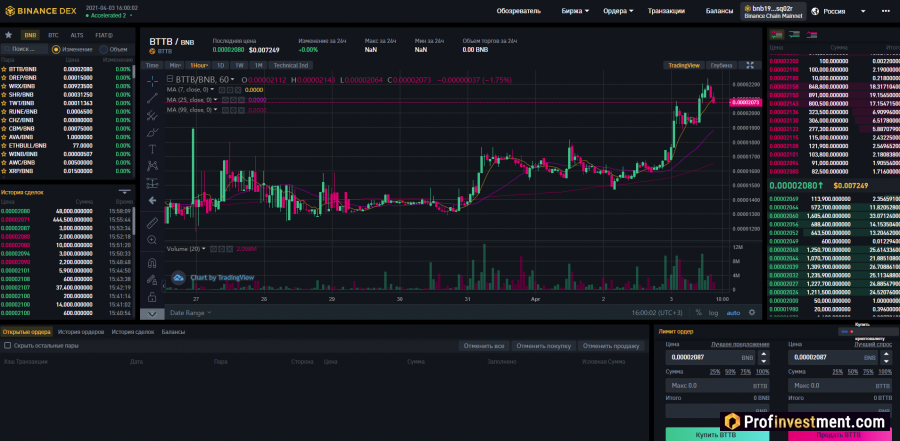The image size is (900, 441).
Task: Click Отменить продажу button
Action: tap(611, 346)
